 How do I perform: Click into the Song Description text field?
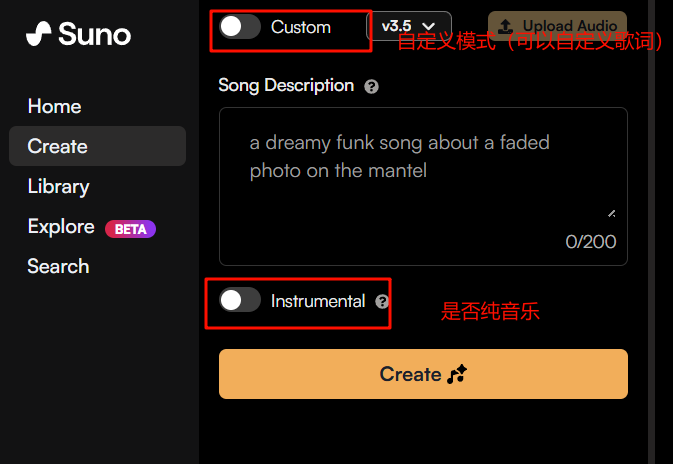coord(423,186)
